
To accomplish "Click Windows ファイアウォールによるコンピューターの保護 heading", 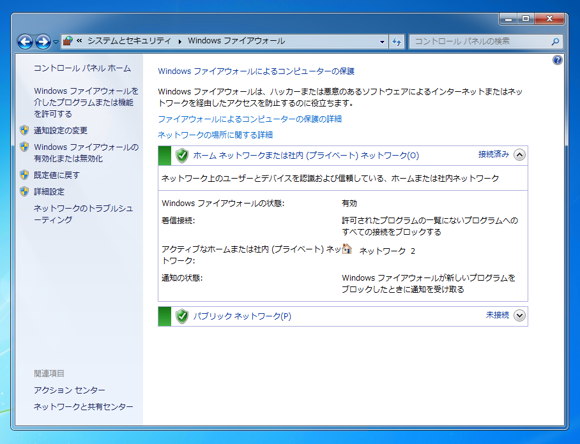I will click(x=256, y=71).
